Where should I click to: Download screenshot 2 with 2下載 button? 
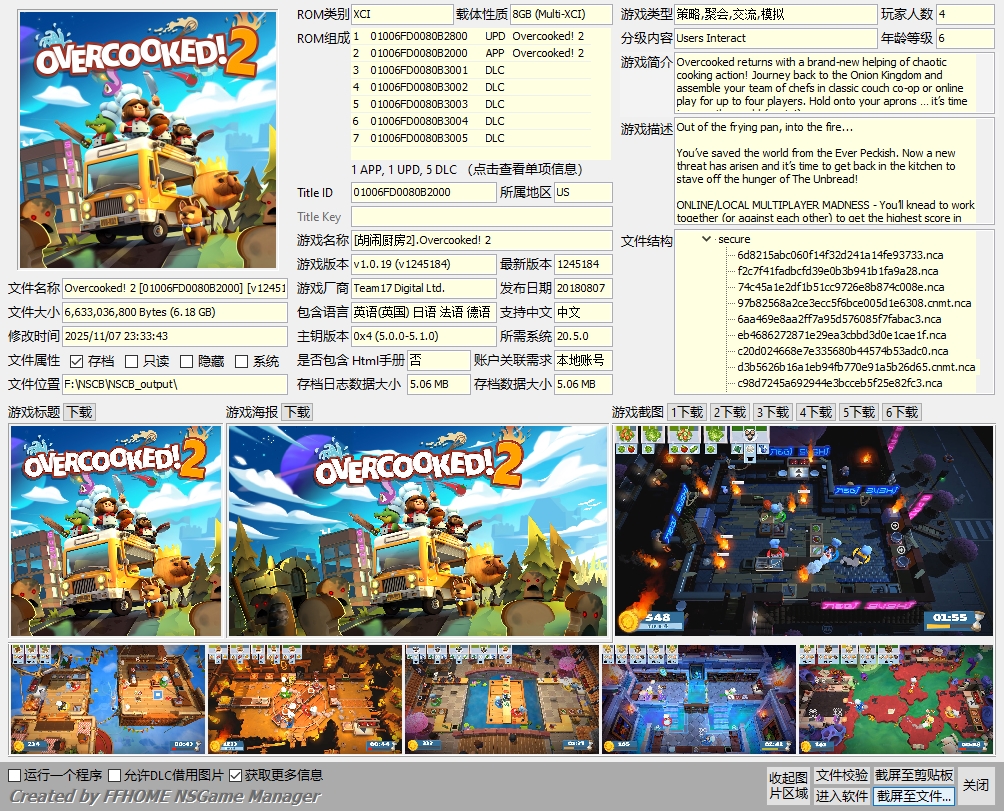coord(730,412)
